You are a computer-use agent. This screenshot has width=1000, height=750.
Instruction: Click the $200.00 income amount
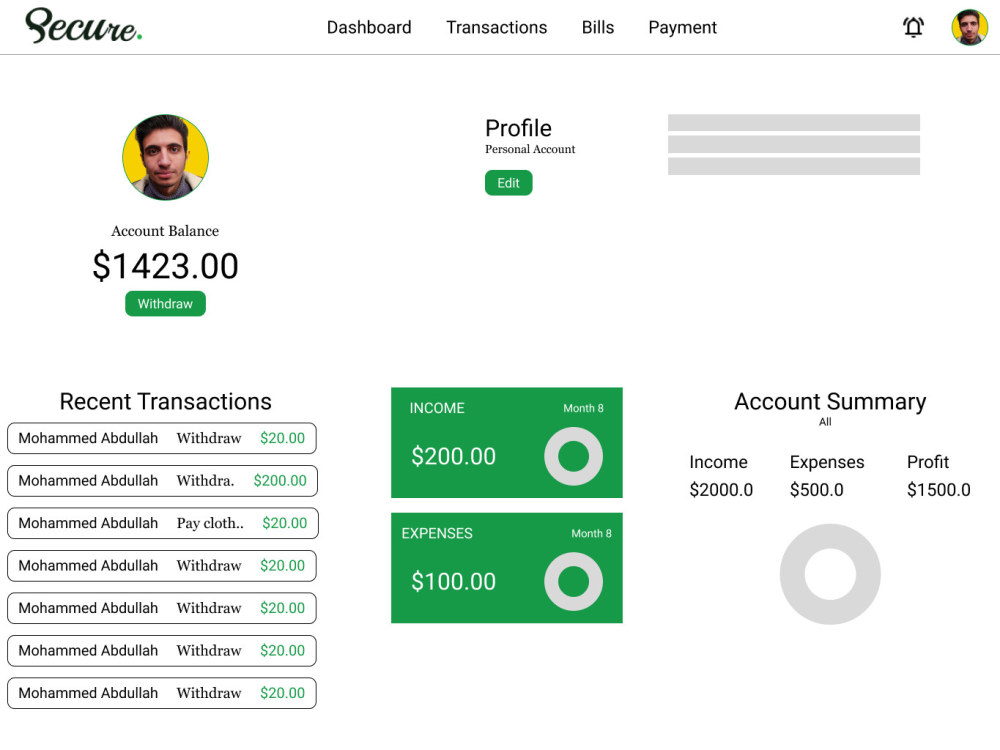click(453, 456)
